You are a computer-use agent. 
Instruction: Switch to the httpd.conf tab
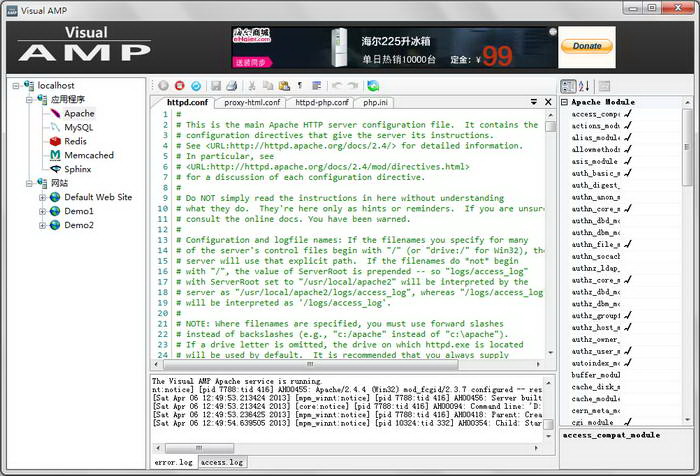click(x=188, y=102)
